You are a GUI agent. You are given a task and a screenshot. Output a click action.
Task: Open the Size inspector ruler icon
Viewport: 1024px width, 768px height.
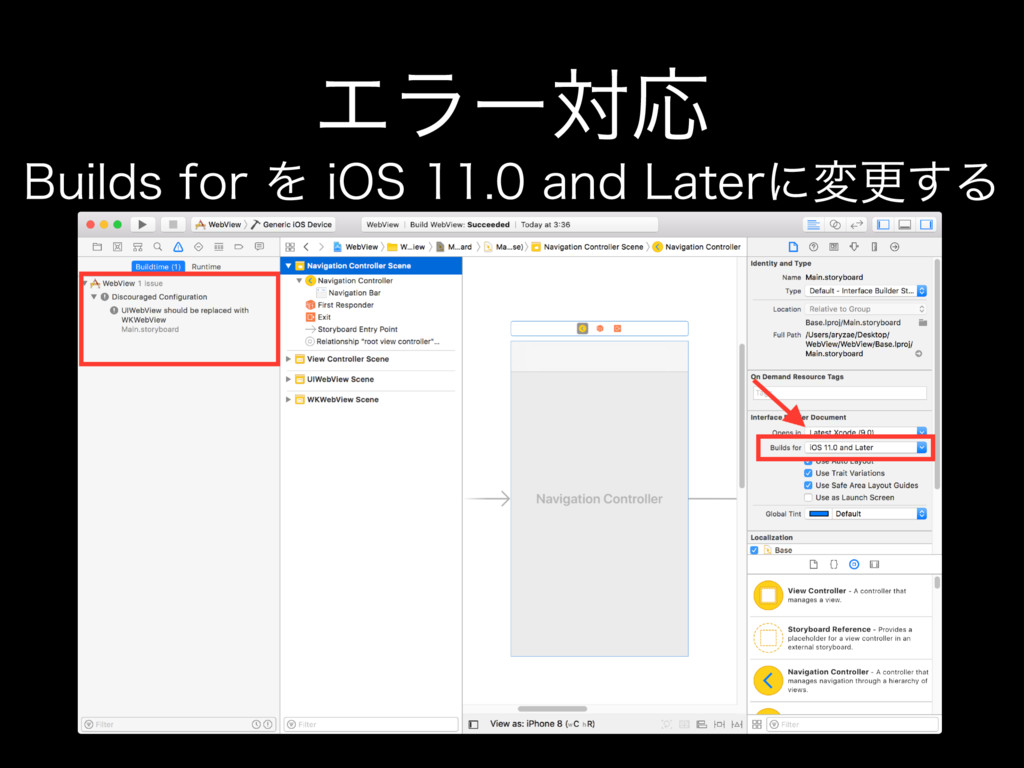(874, 247)
